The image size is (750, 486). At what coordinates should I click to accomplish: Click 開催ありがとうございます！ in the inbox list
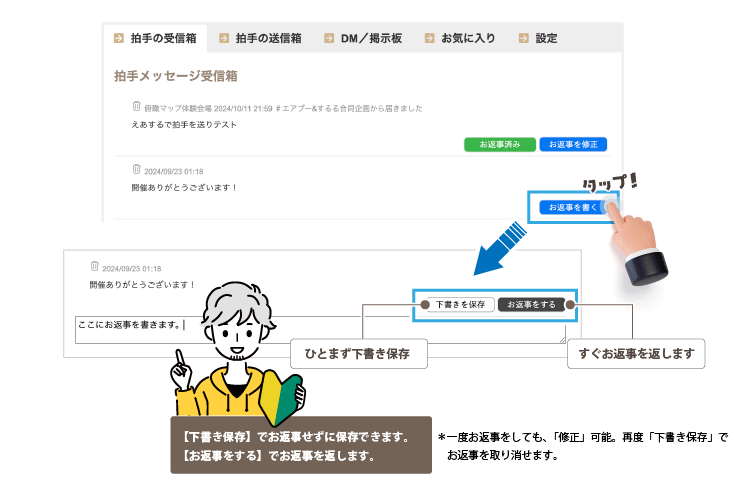(184, 188)
